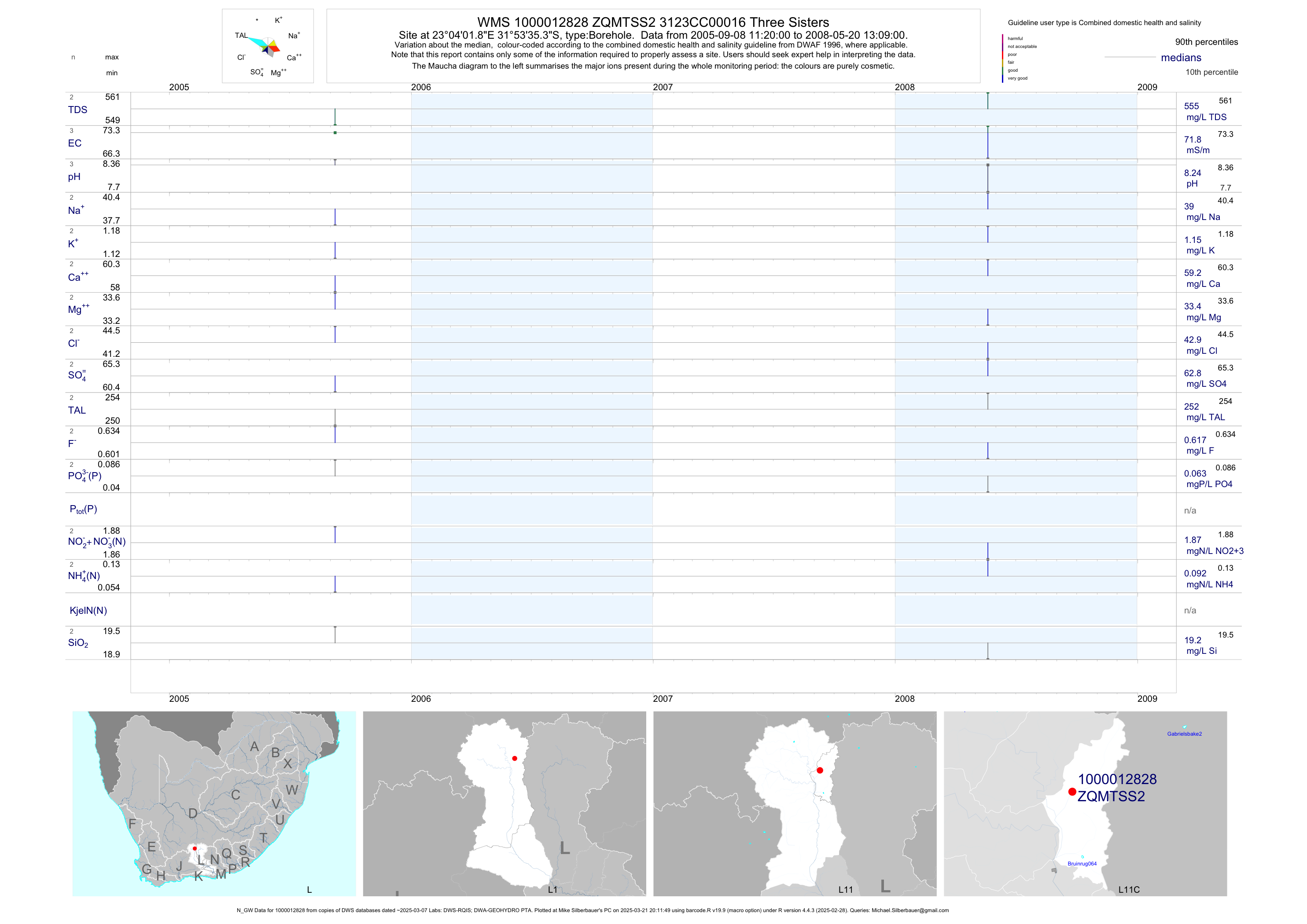The width and height of the screenshot is (1307, 924).
Task: Click the pH median value 8.24
Action: [1192, 173]
